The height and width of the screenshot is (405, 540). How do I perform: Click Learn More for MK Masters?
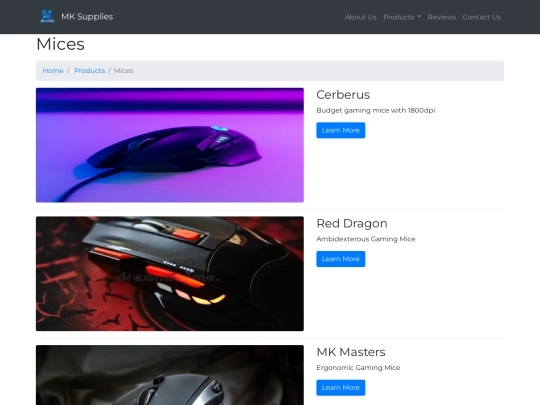coord(341,387)
